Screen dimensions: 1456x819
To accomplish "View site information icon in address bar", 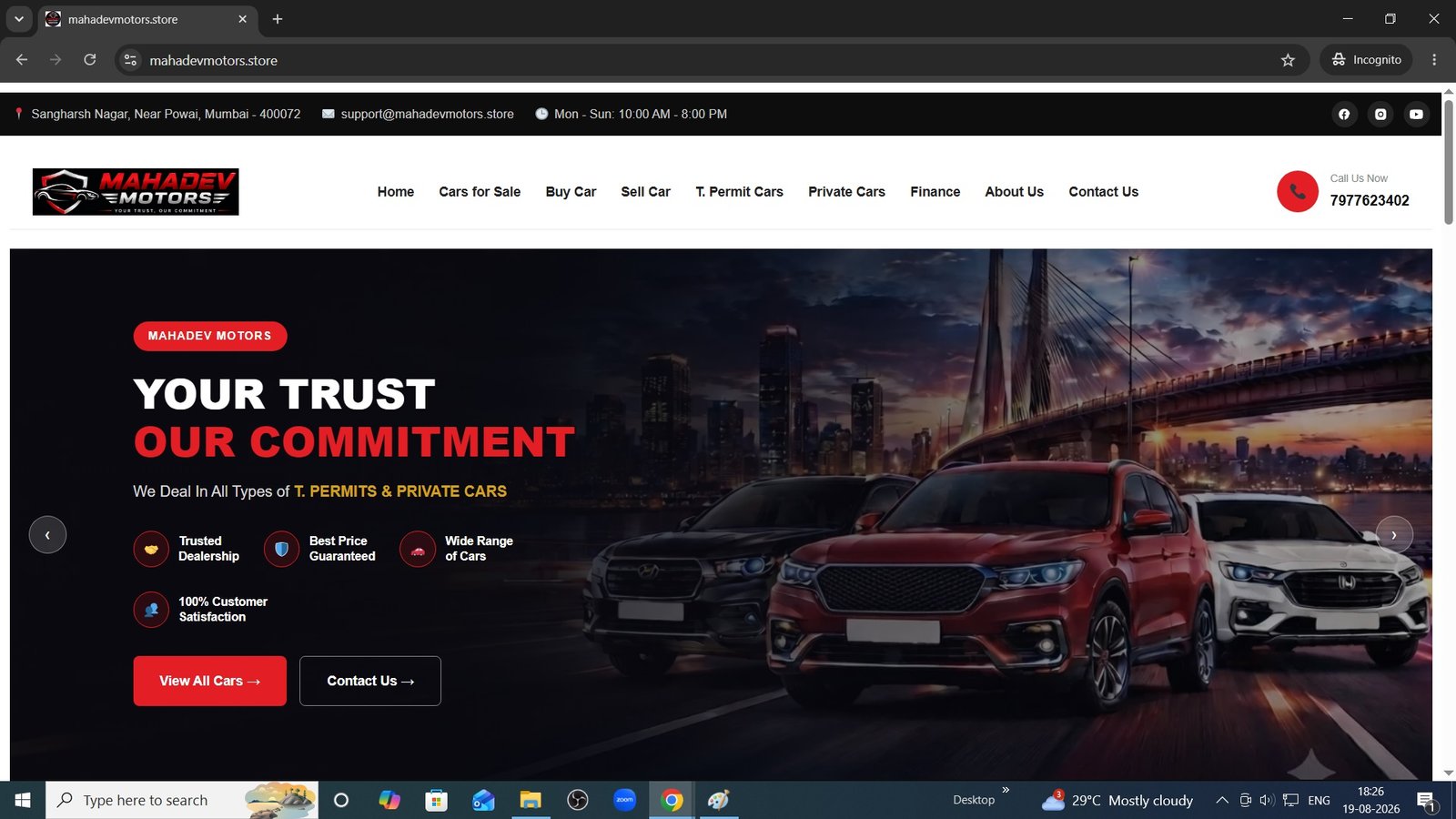I will coord(130,60).
